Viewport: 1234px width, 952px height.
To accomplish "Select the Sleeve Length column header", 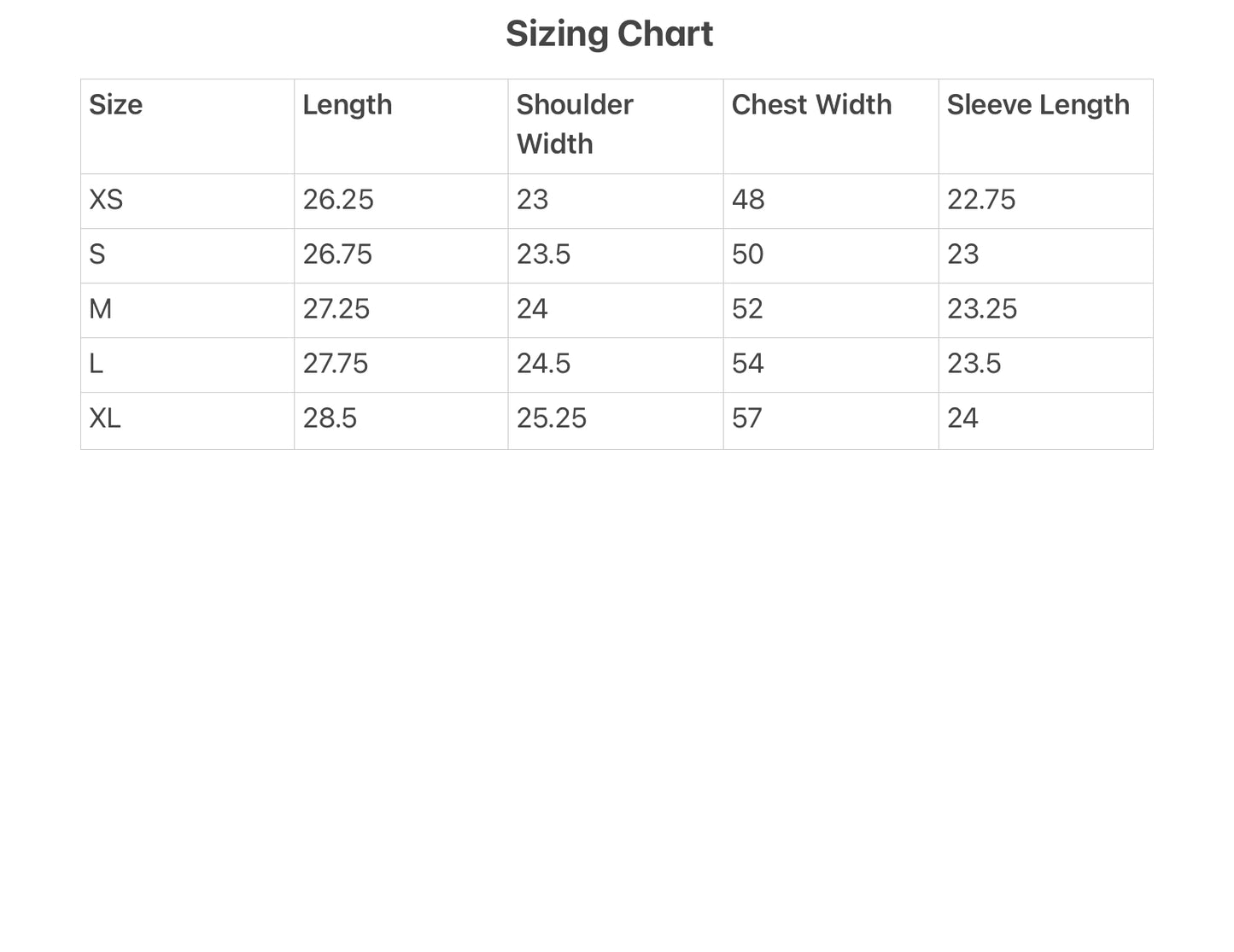I will pos(1038,105).
